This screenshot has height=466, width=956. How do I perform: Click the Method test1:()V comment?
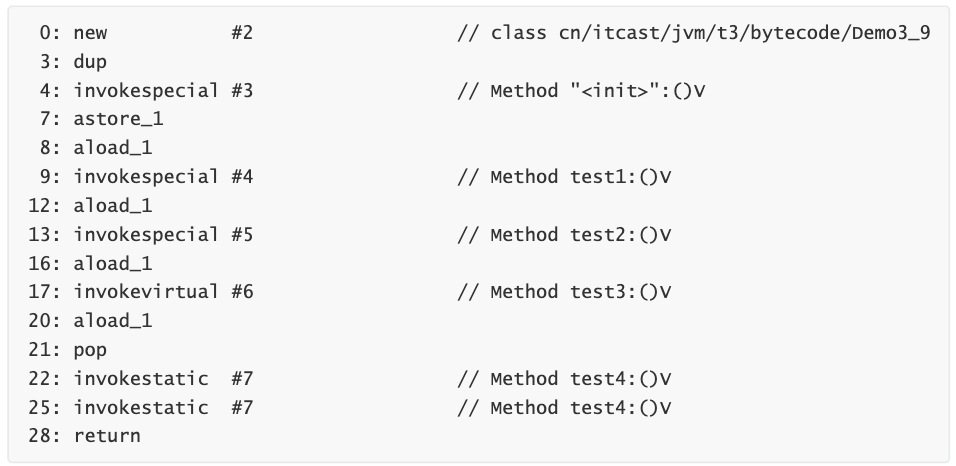tap(563, 177)
